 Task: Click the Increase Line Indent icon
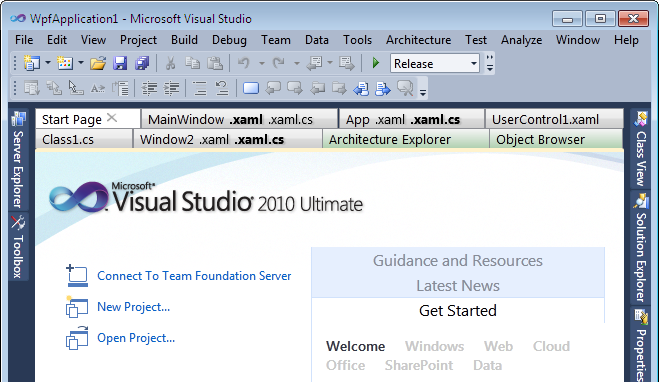pyautogui.click(x=171, y=88)
